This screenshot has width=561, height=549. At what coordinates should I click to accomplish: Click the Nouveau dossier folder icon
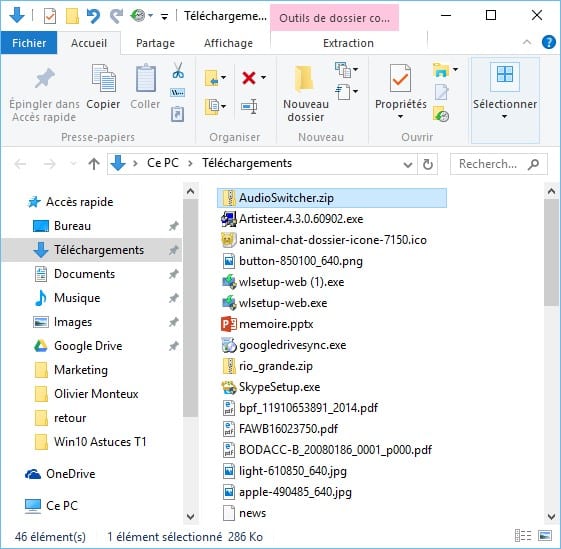click(x=304, y=78)
